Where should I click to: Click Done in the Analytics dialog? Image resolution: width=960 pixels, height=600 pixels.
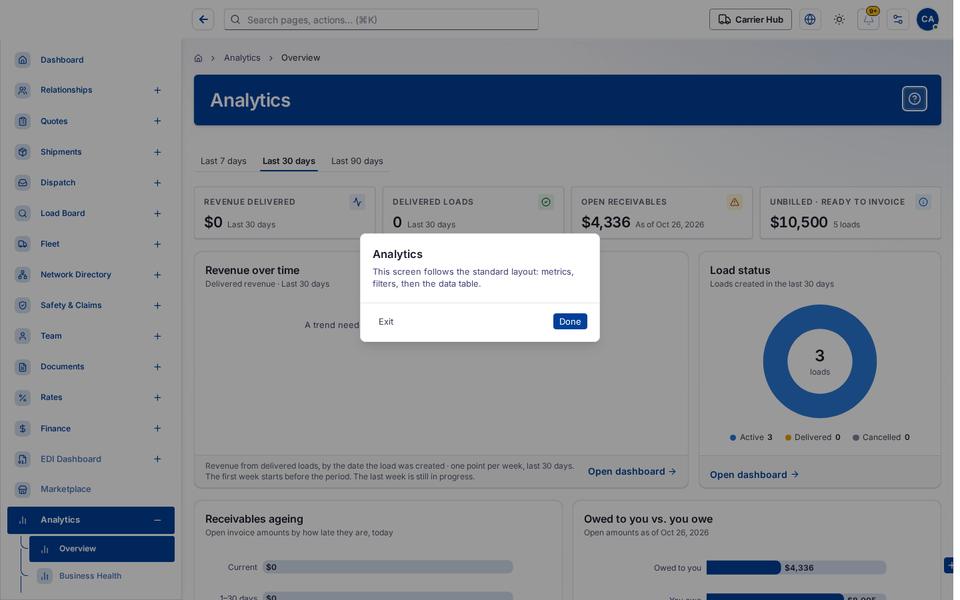tap(570, 321)
